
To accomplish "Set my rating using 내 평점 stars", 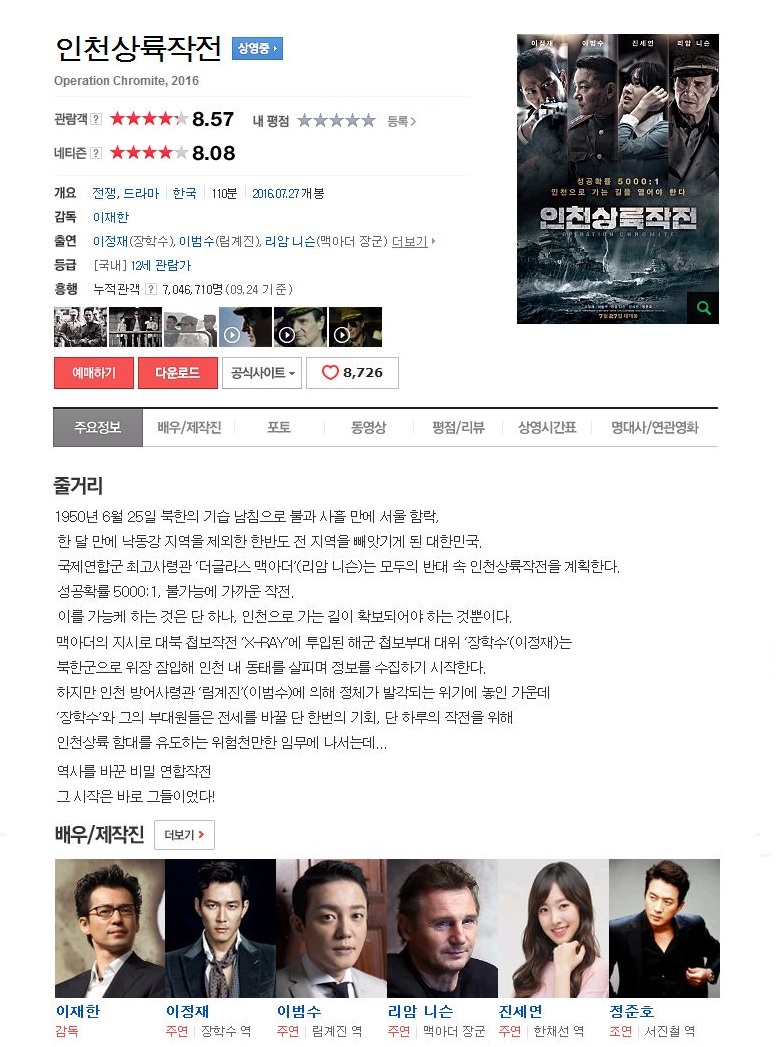I will [336, 121].
